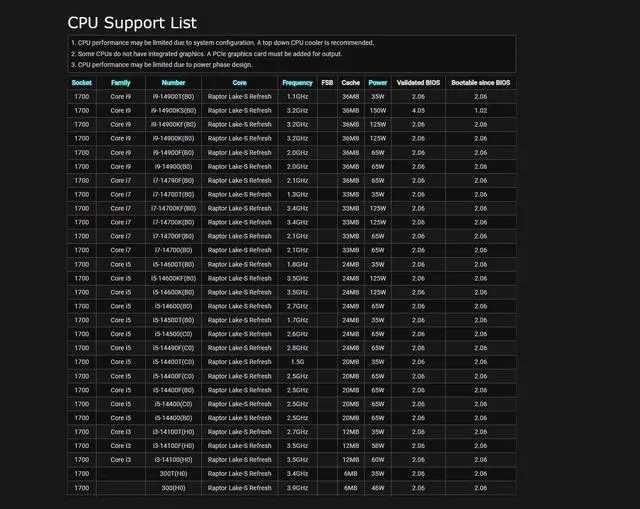The height and width of the screenshot is (509, 640).
Task: Click the 300T(H0) processor cell
Action: tap(173, 473)
